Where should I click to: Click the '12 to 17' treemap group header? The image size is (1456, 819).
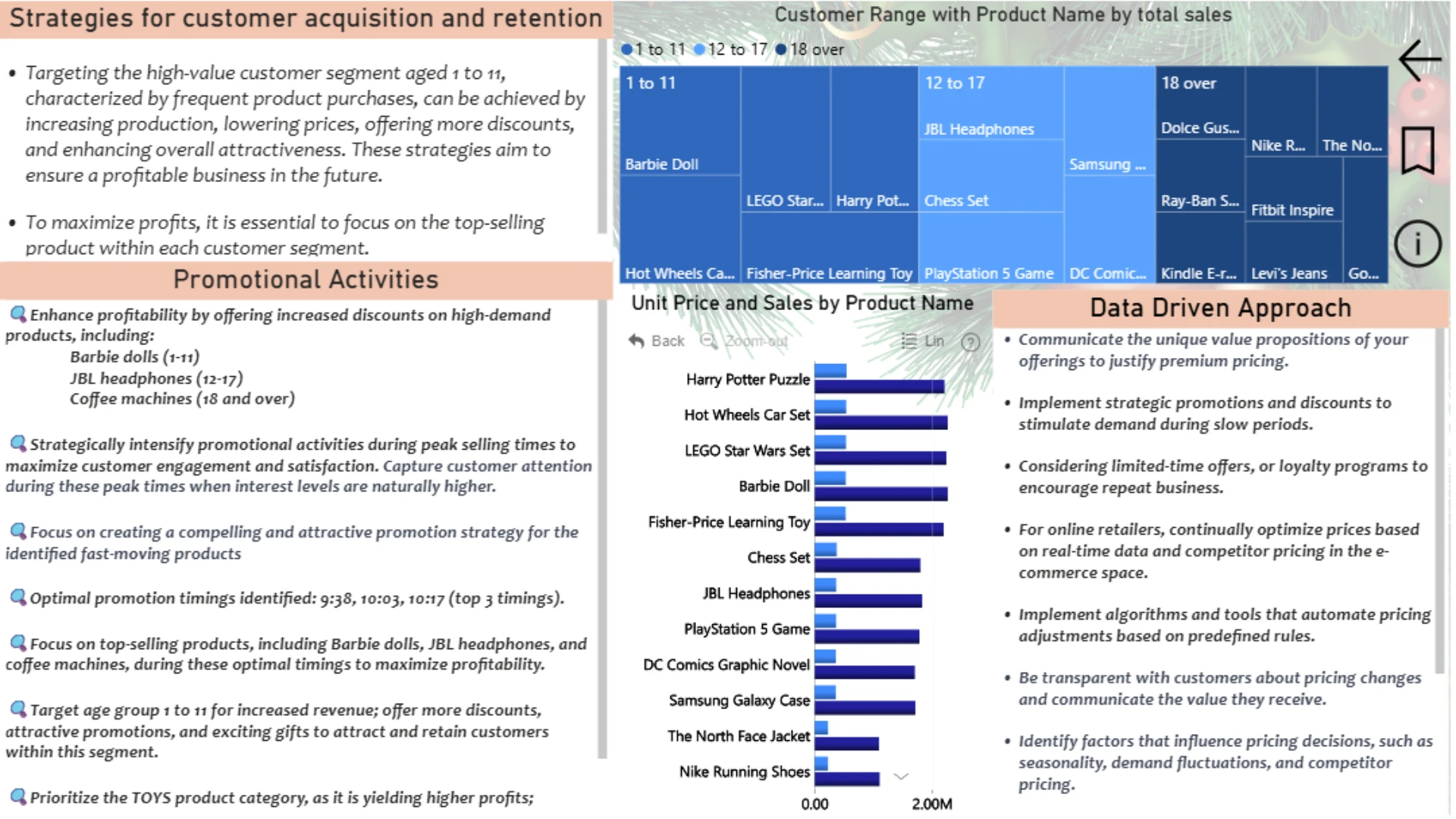(954, 83)
